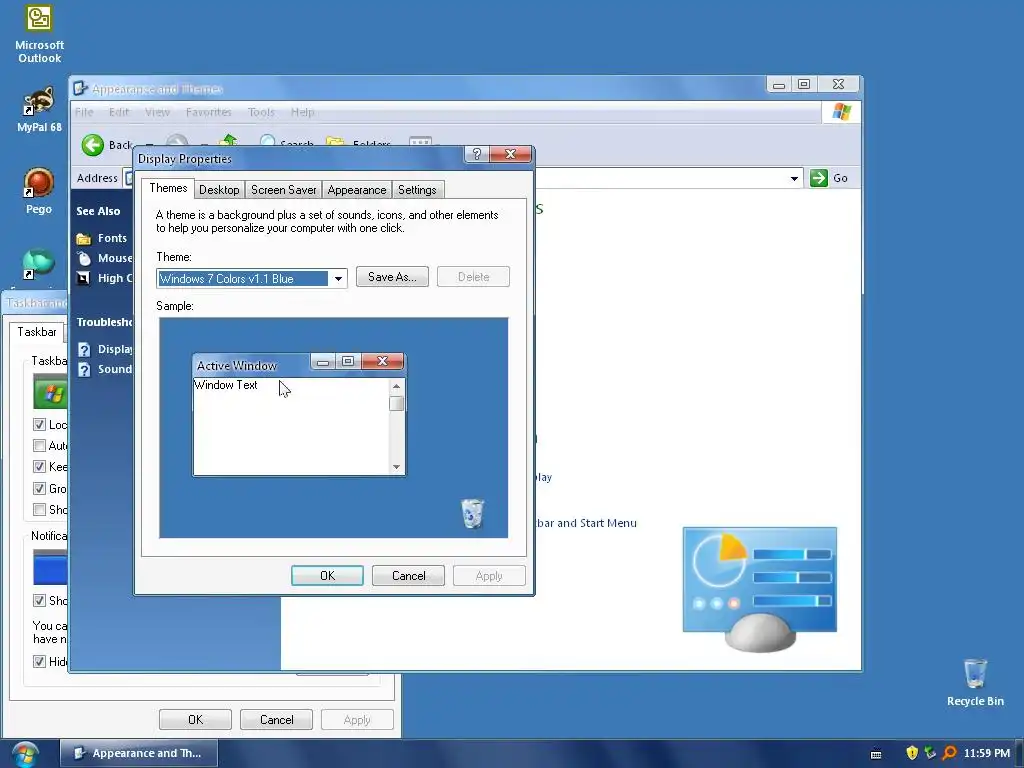Viewport: 1024px width, 768px height.
Task: Click the sample window scroll up arrow
Action: (x=396, y=387)
